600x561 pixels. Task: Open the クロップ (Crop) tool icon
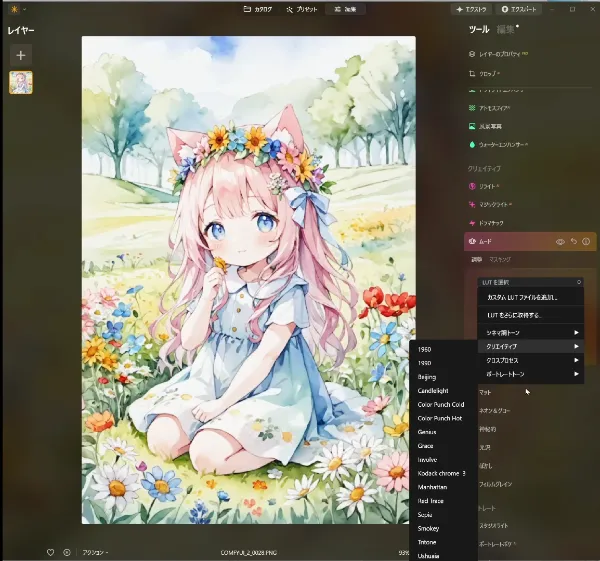[x=472, y=73]
